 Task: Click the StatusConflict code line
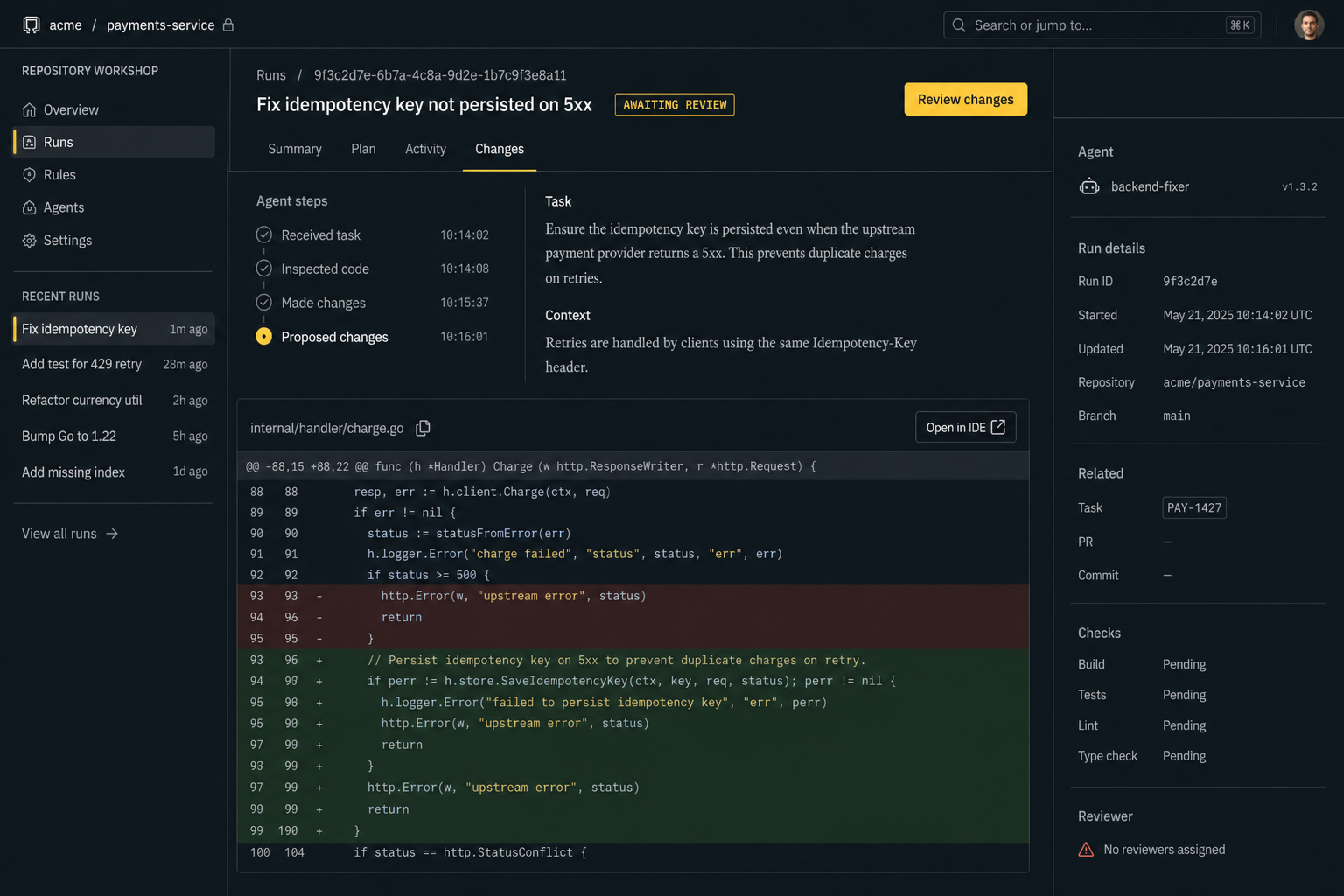(x=633, y=852)
